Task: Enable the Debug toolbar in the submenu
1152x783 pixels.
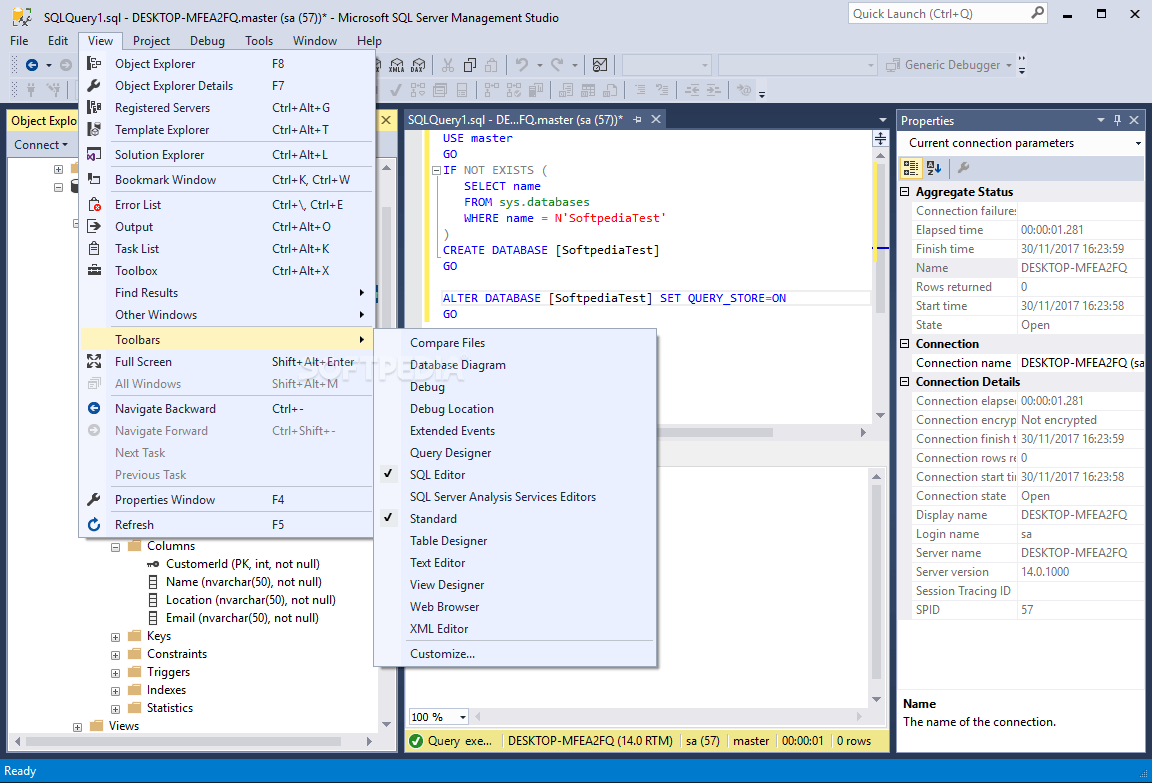Action: 427,387
